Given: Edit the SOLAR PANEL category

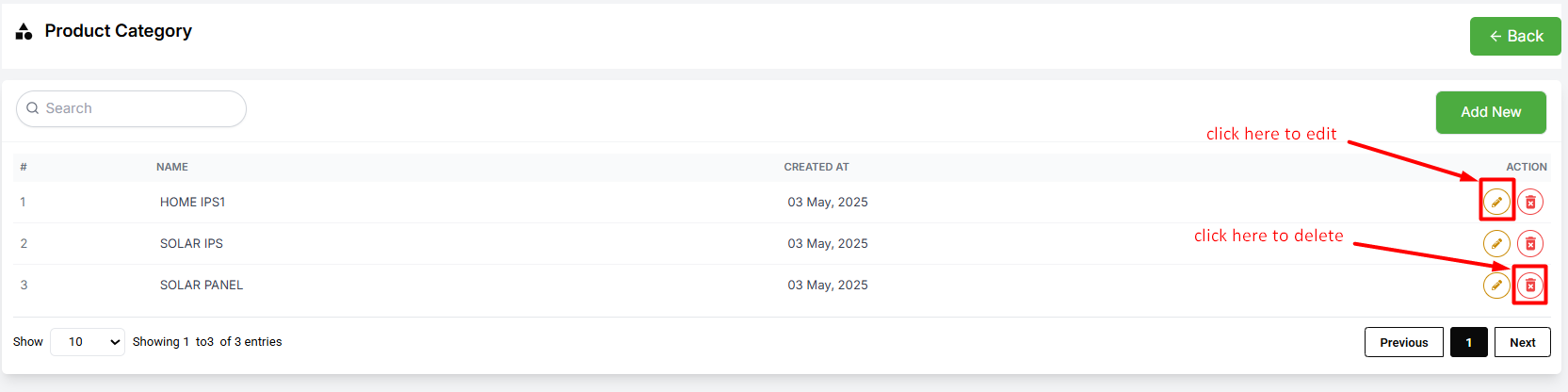Looking at the screenshot, I should pos(1496,285).
